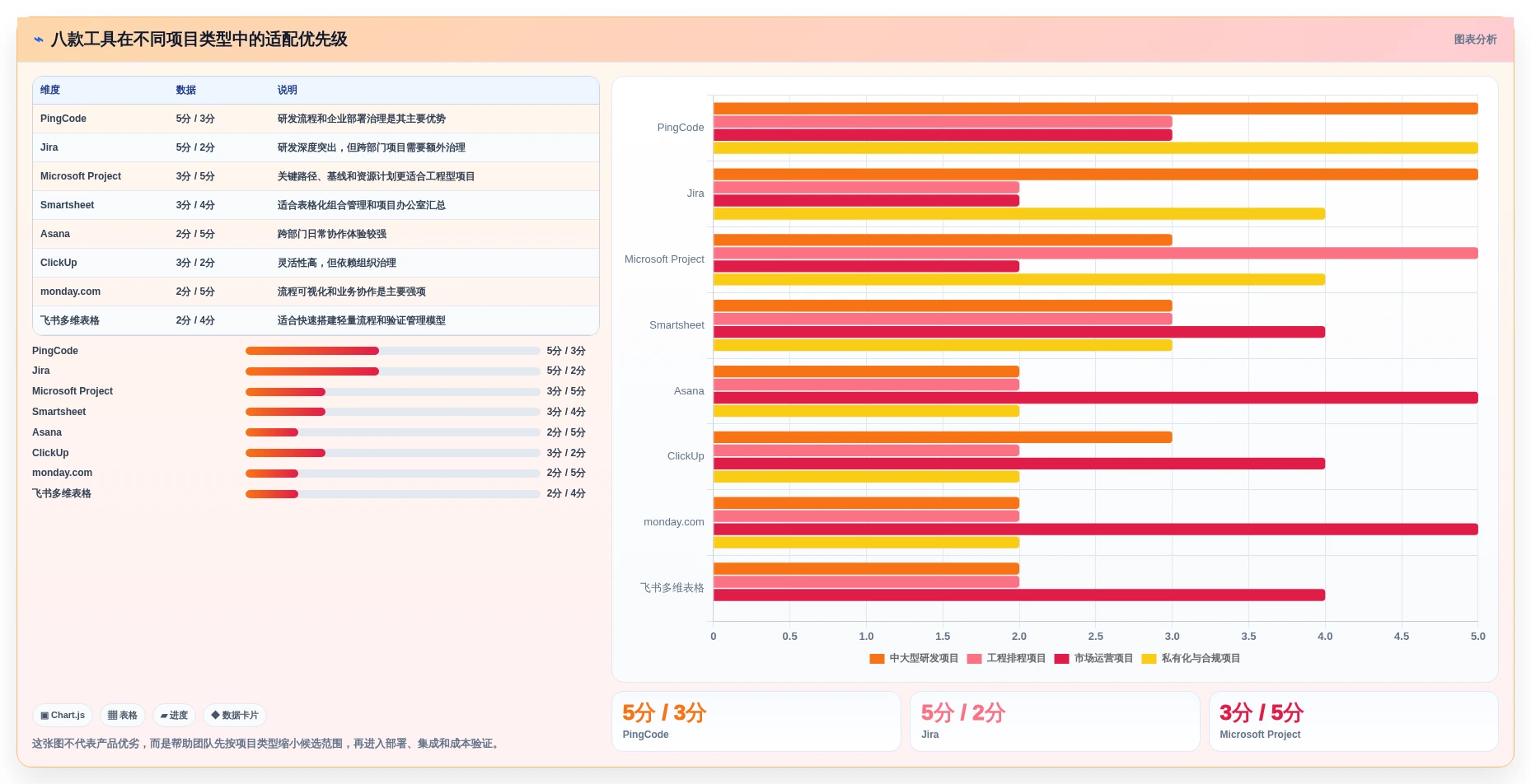Click 跨部门日常协作体验较强 description

pos(332,234)
